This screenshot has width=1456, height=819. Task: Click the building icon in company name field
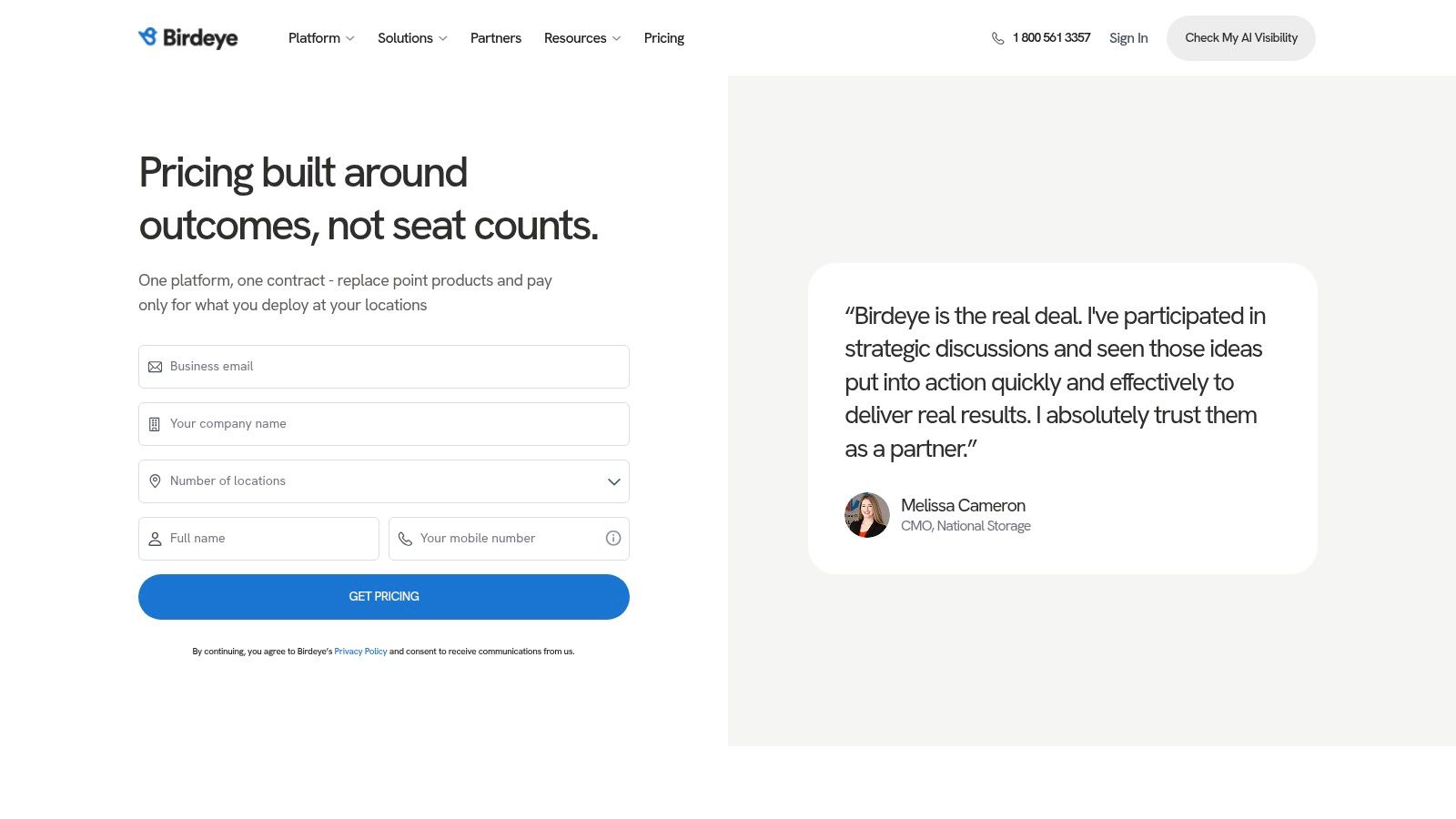click(155, 424)
